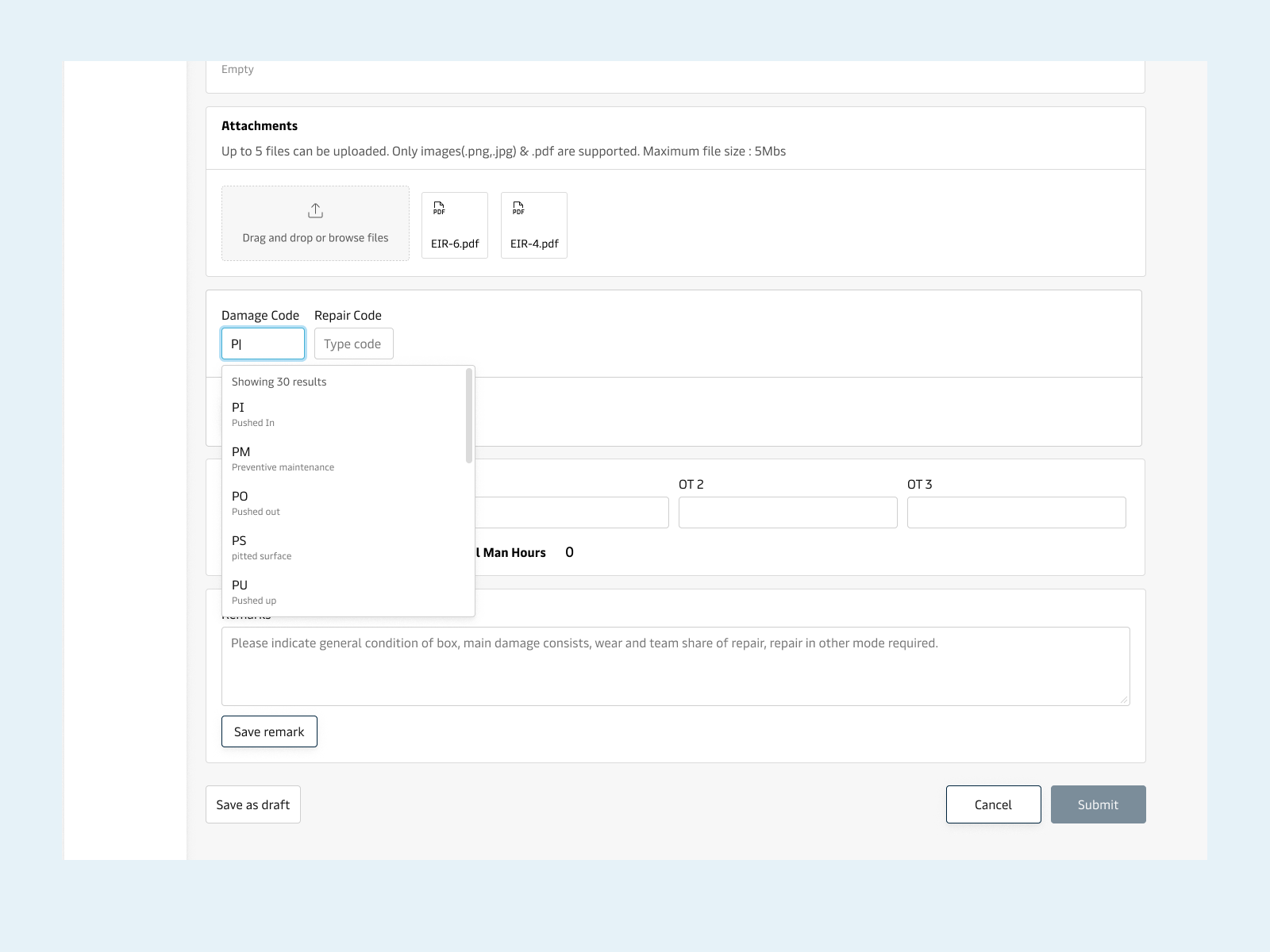Cancel the form
1270x952 pixels.
pyautogui.click(x=993, y=804)
